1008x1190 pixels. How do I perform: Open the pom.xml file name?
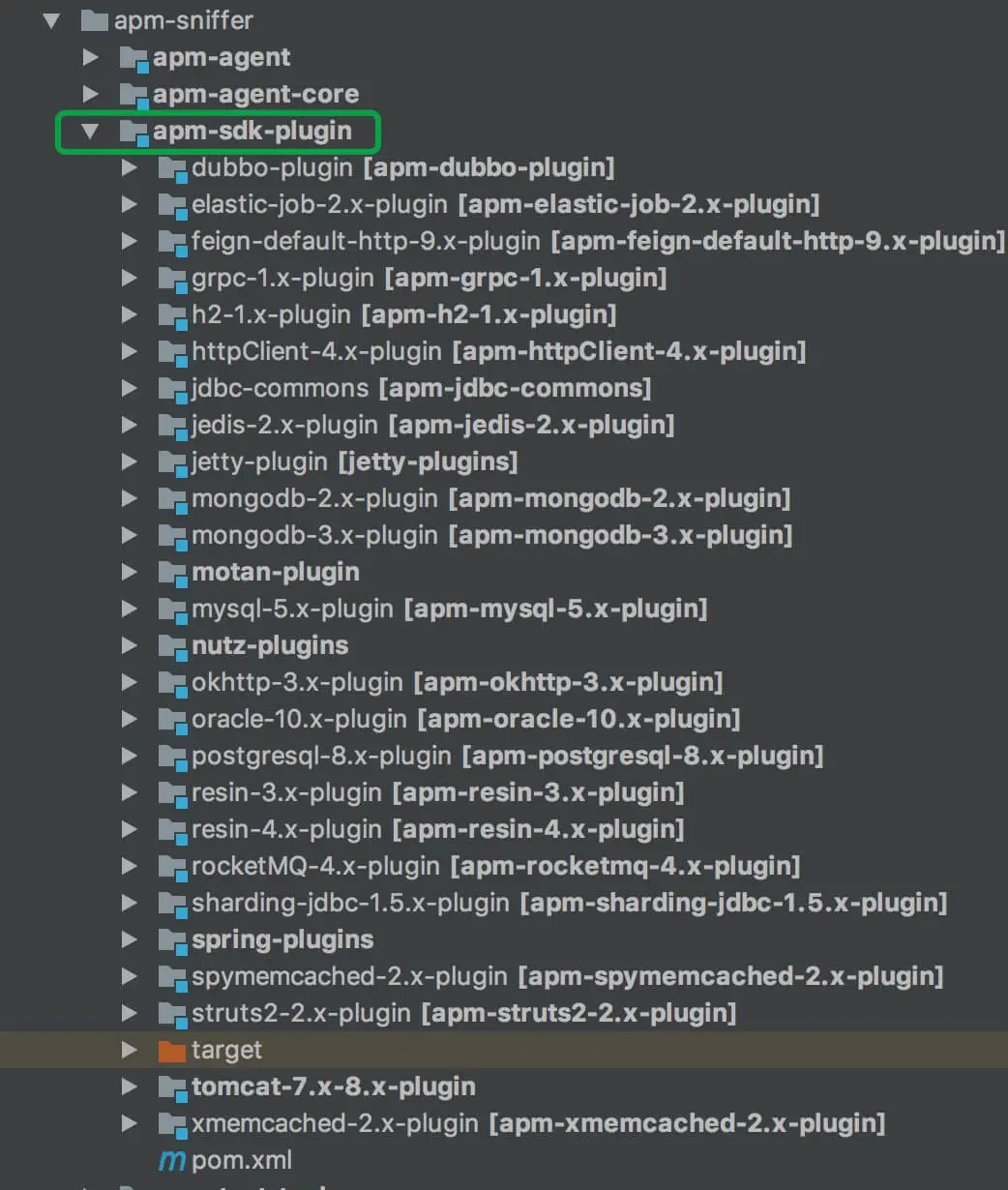242,1160
